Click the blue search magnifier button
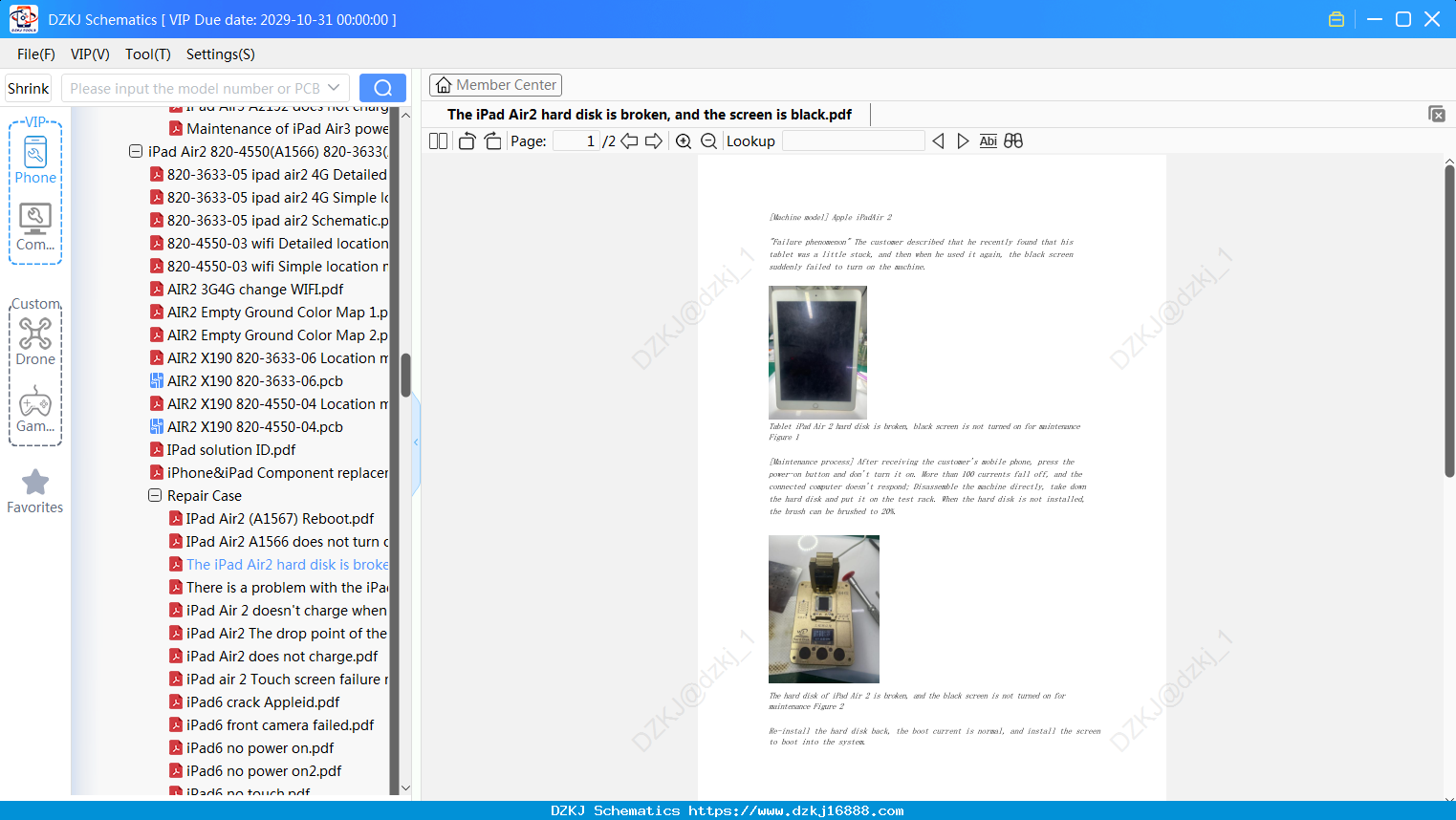The width and height of the screenshot is (1456, 820). (x=382, y=88)
